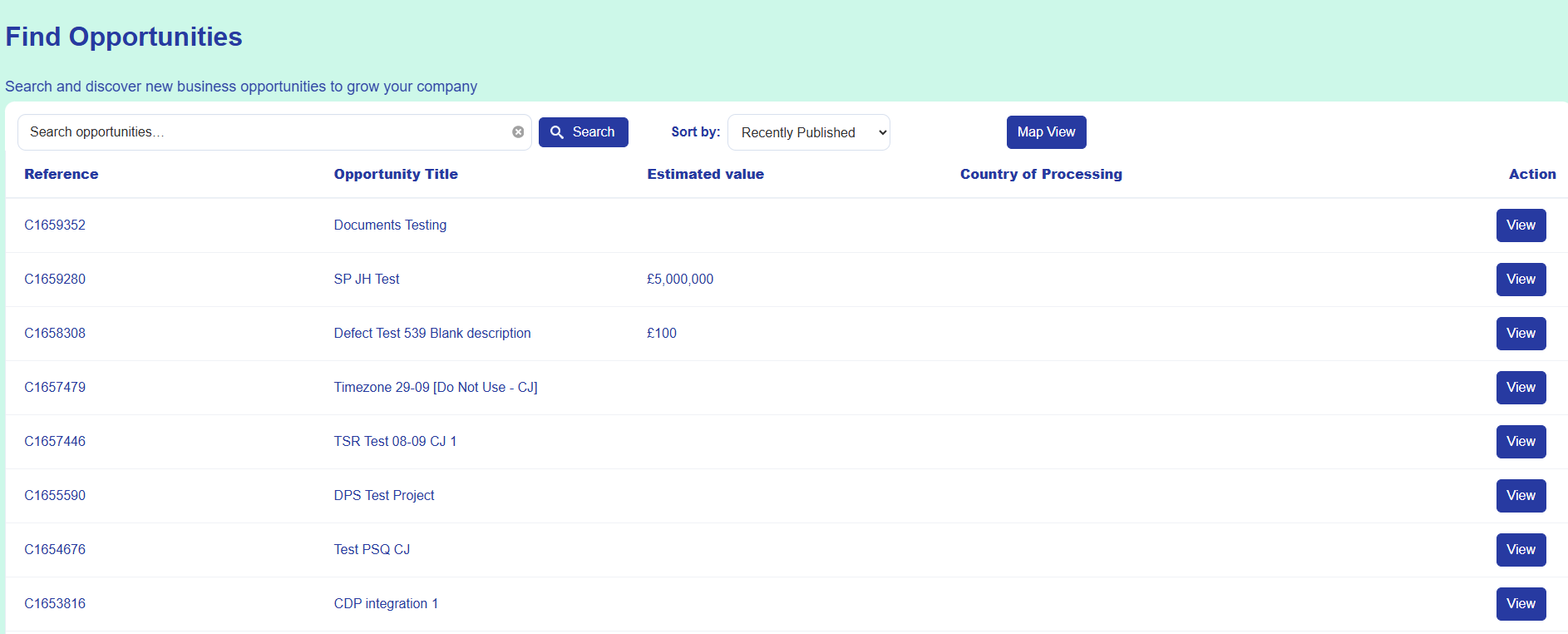1568x634 pixels.
Task: Click the Estimated value column header
Action: (705, 174)
